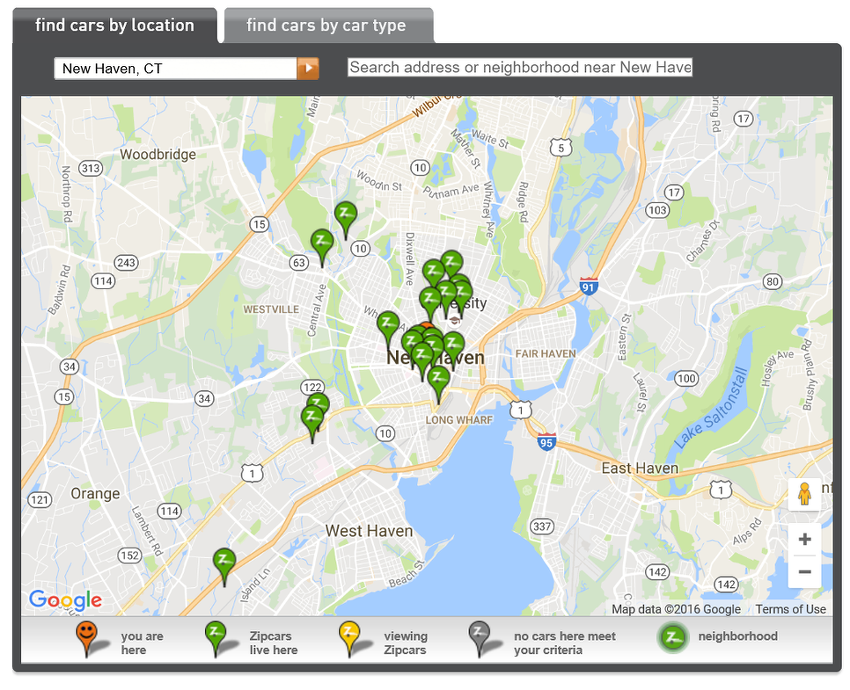Select the Zipcar pin just above Route 63
The image size is (850, 690).
pos(322,243)
